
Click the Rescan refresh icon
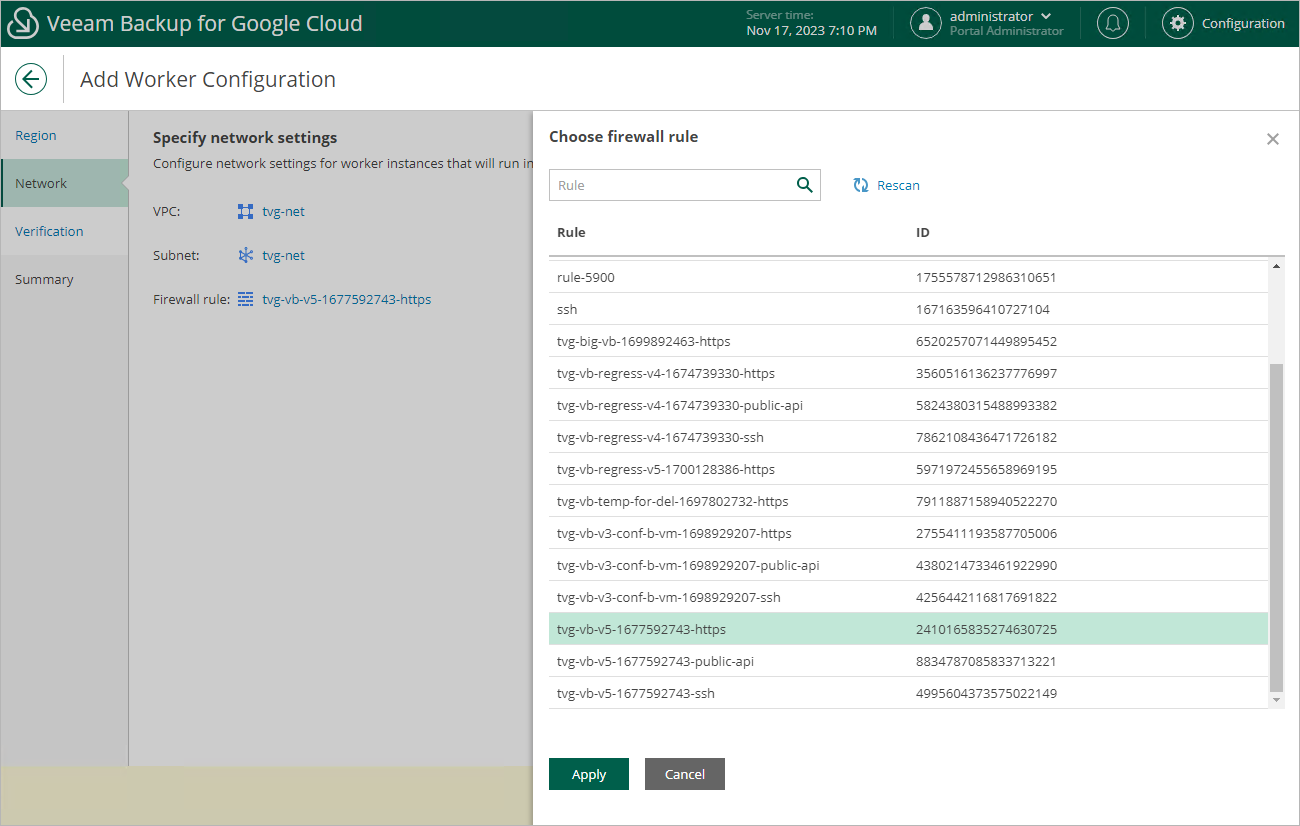click(861, 185)
